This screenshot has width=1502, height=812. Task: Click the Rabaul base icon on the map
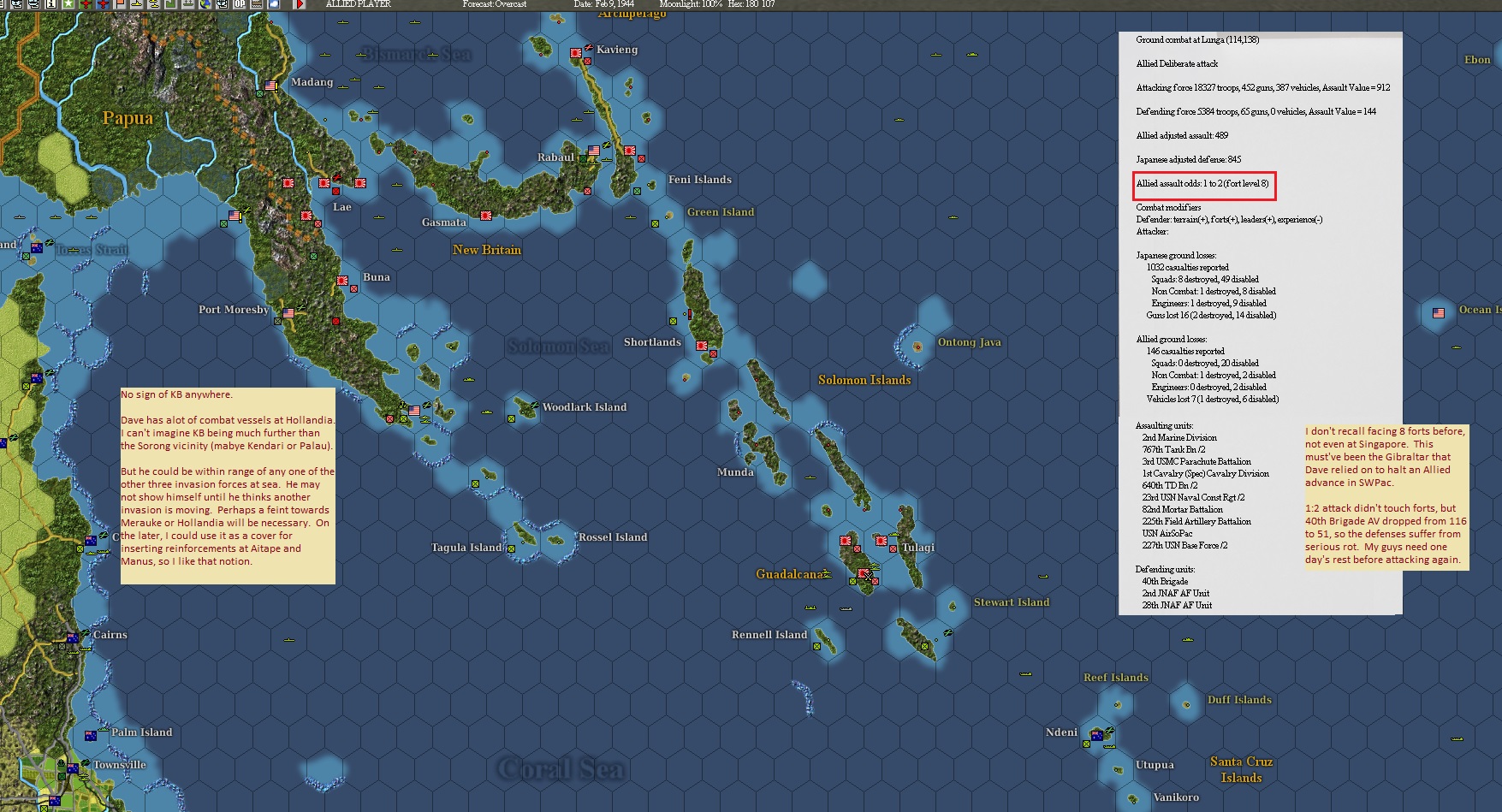[x=593, y=150]
